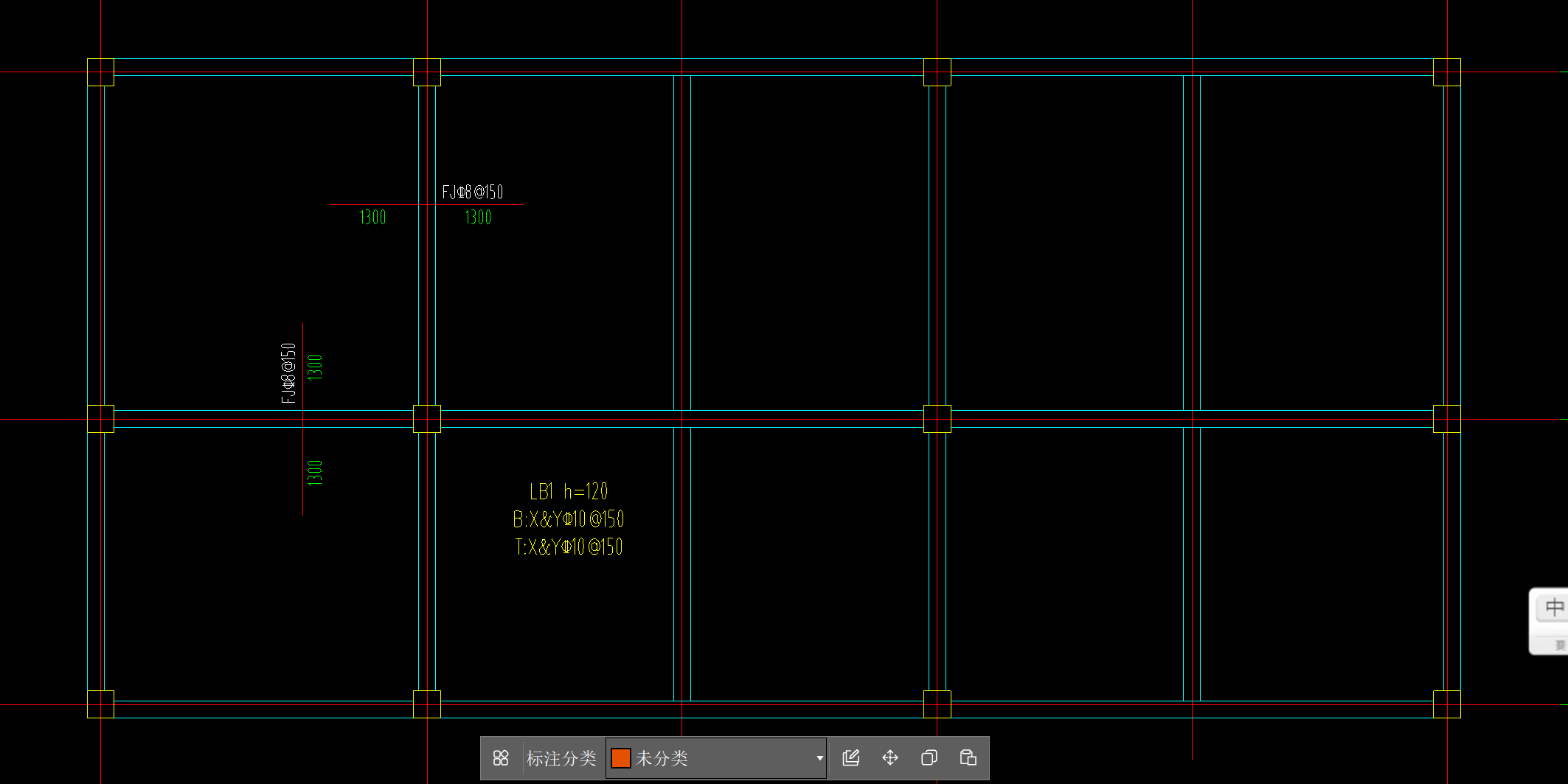Select the top-left corner column square

(x=101, y=72)
